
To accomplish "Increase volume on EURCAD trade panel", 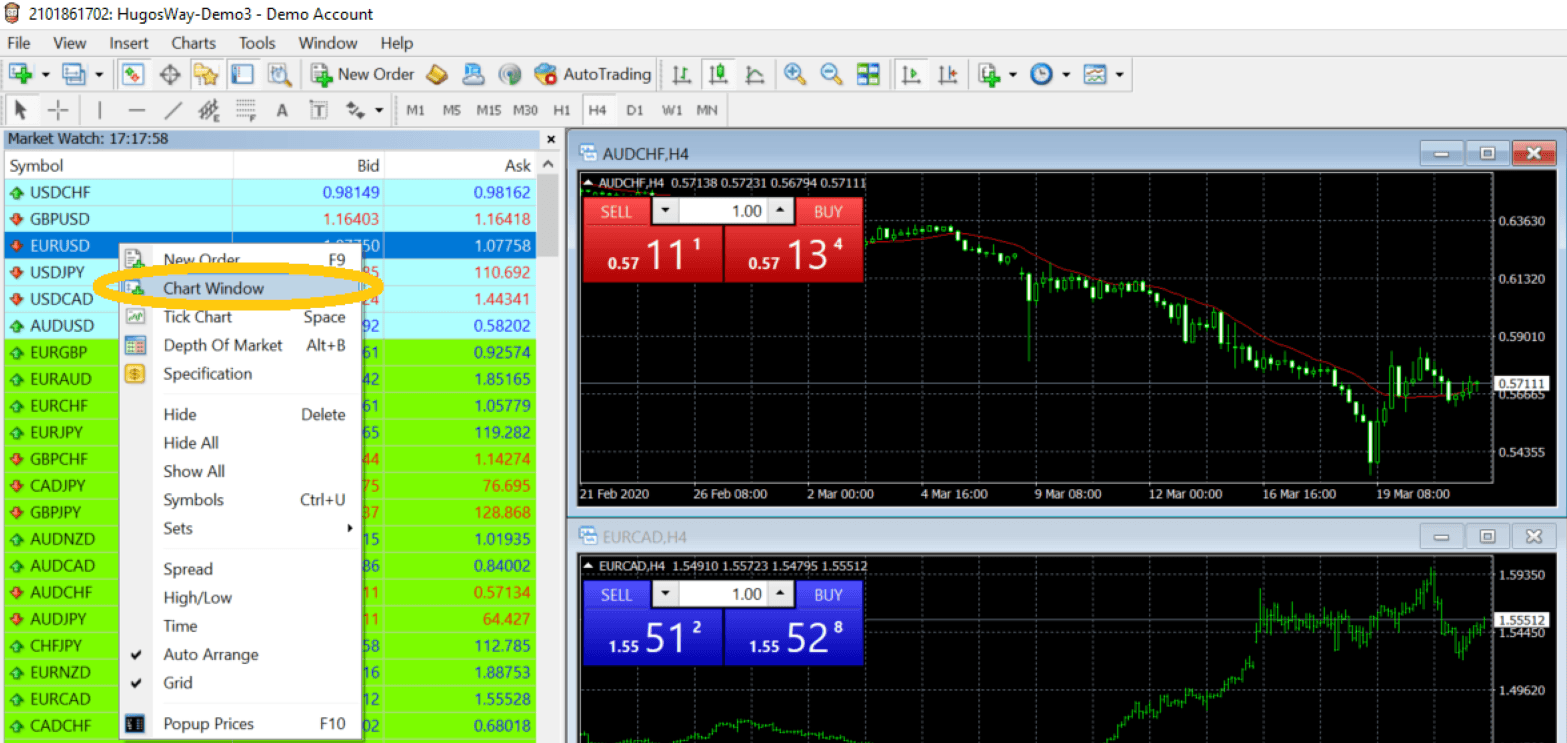I will pos(781,594).
